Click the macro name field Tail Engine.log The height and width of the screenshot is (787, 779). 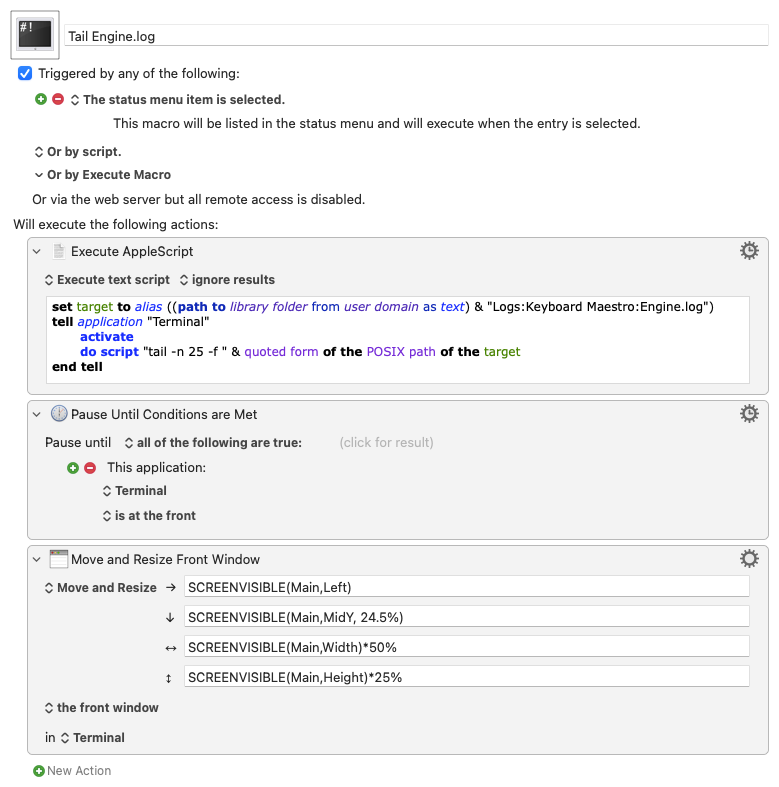tap(416, 36)
